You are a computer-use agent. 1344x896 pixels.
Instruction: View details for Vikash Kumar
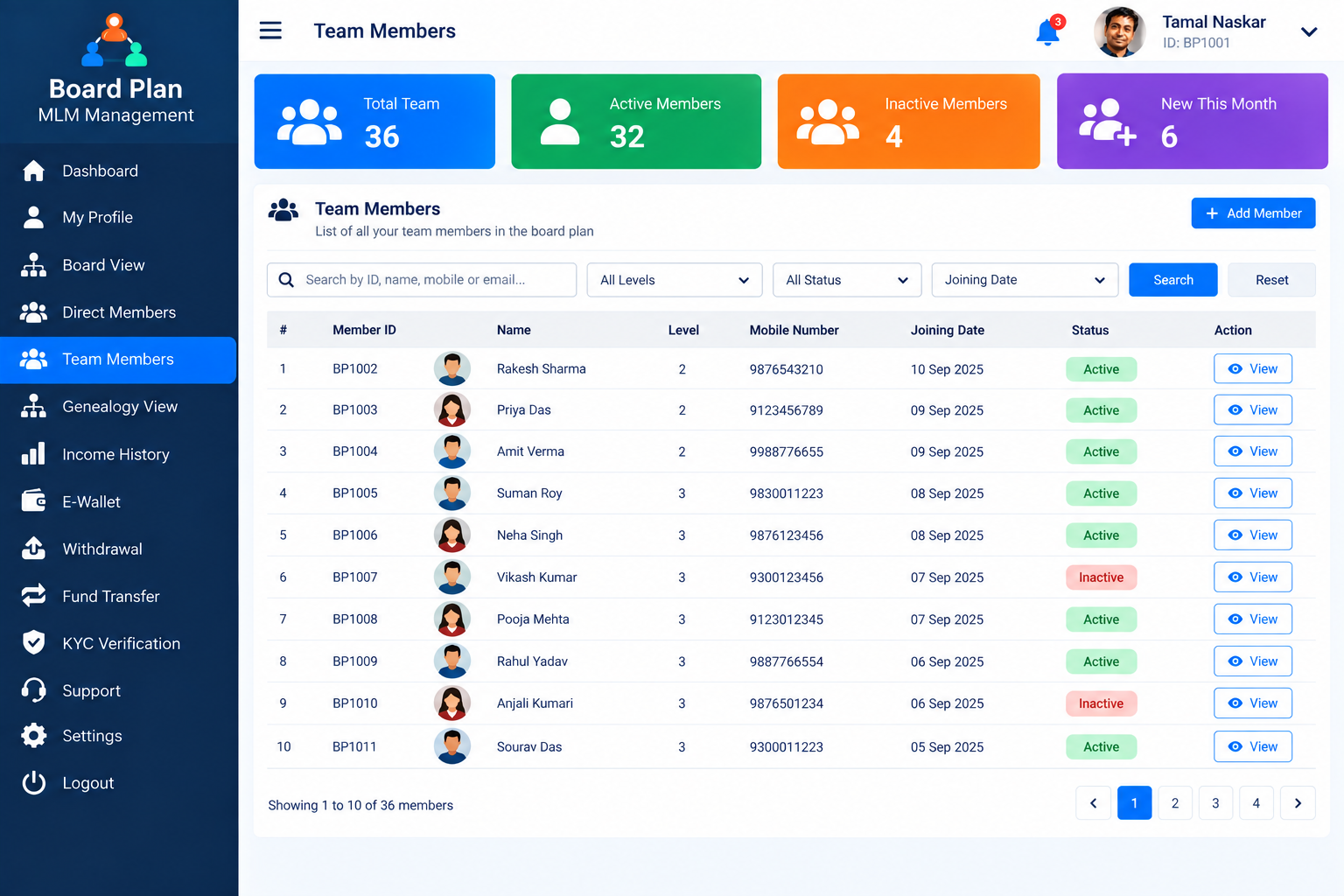click(1252, 577)
